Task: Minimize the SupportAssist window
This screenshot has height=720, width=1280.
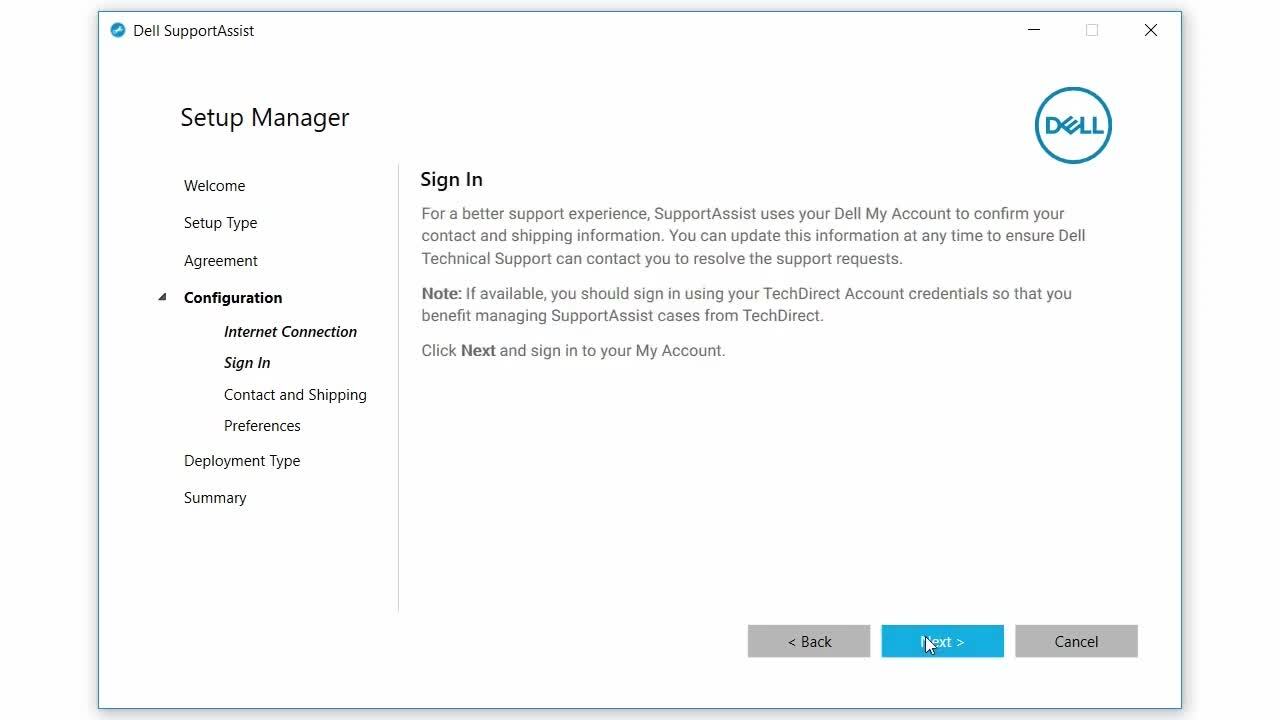Action: 1034,30
